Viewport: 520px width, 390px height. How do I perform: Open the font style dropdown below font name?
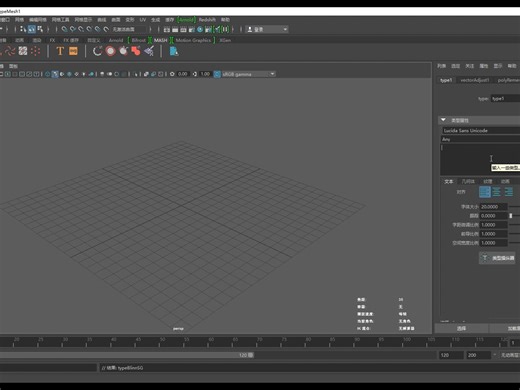[480, 139]
